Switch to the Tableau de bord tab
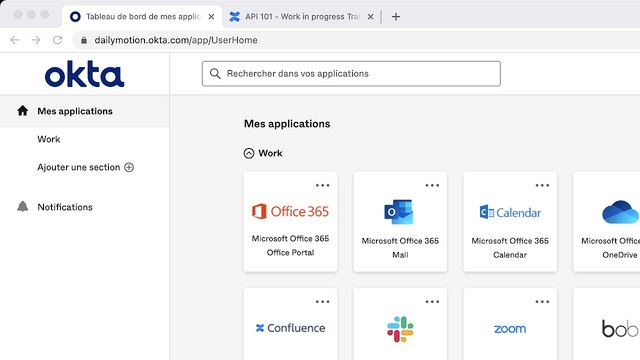The width and height of the screenshot is (640, 360). (143, 17)
